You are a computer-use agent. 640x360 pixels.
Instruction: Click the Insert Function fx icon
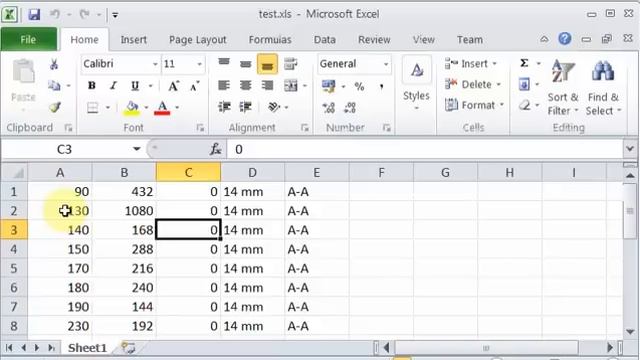pyautogui.click(x=216, y=149)
